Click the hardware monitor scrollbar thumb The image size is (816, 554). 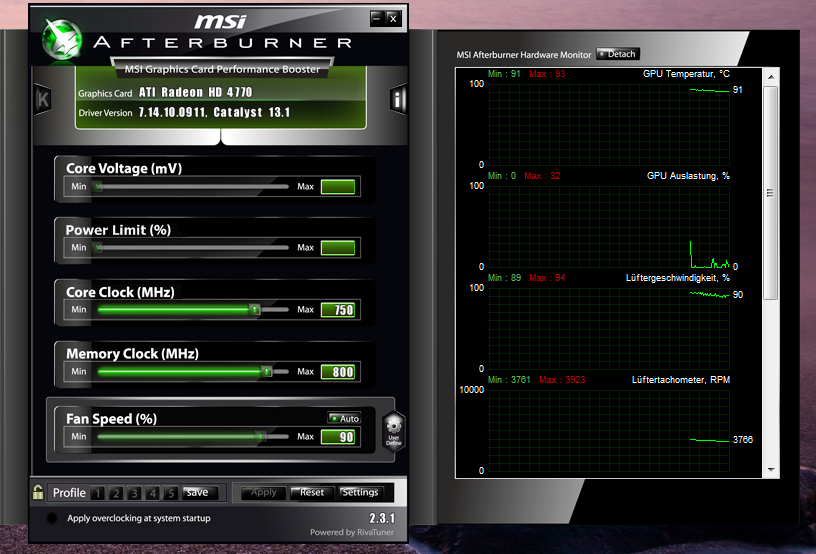click(771, 193)
